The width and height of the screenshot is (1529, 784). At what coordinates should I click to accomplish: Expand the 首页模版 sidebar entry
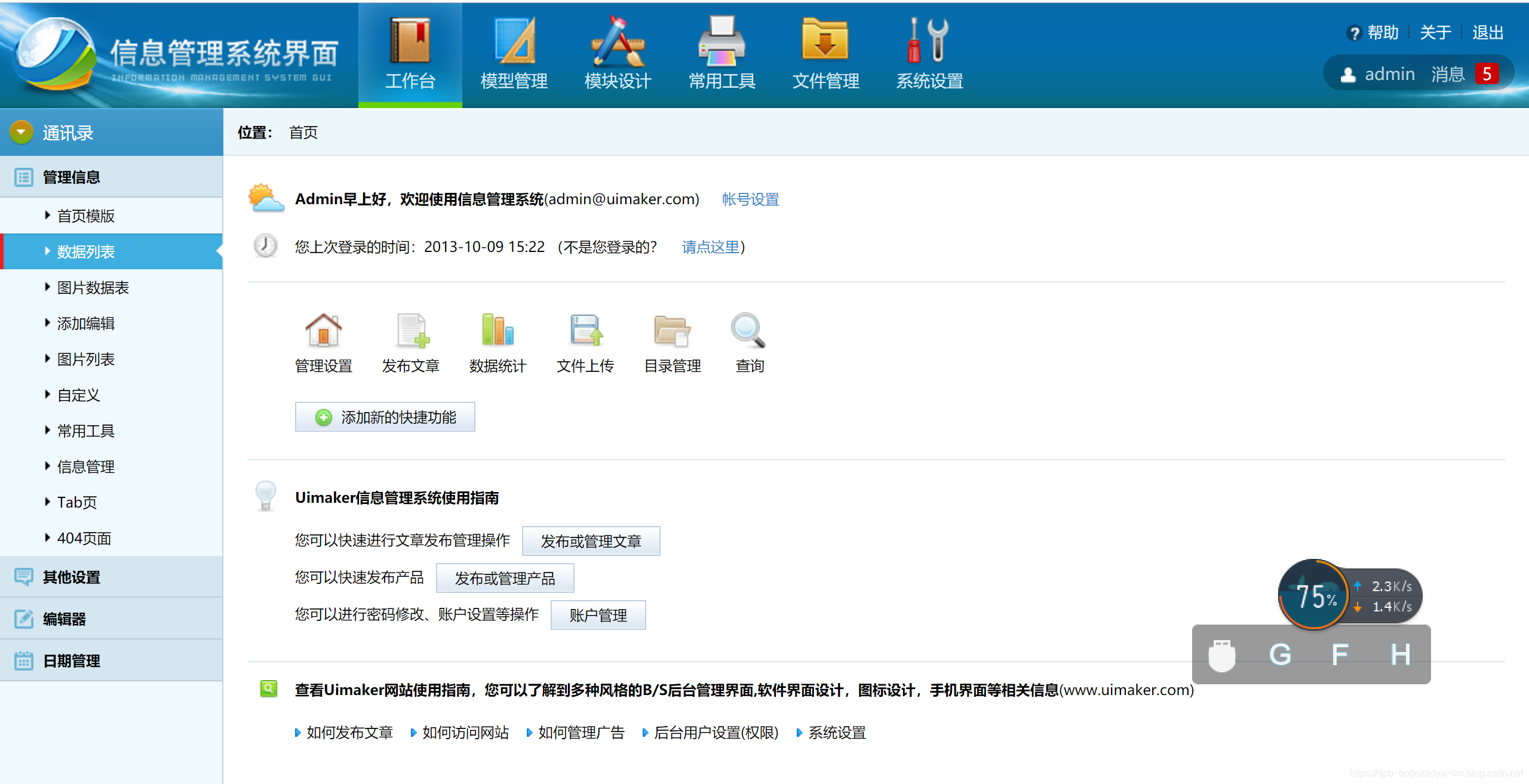click(87, 216)
